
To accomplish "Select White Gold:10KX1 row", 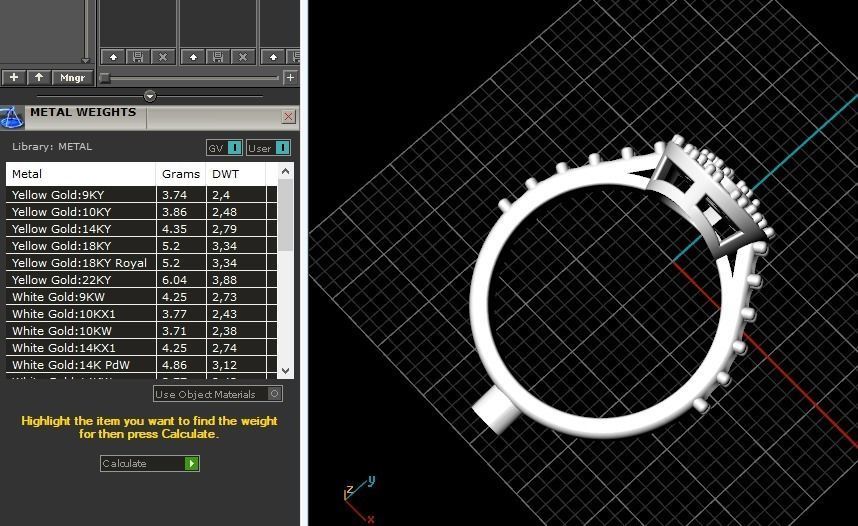I will pyautogui.click(x=142, y=314).
